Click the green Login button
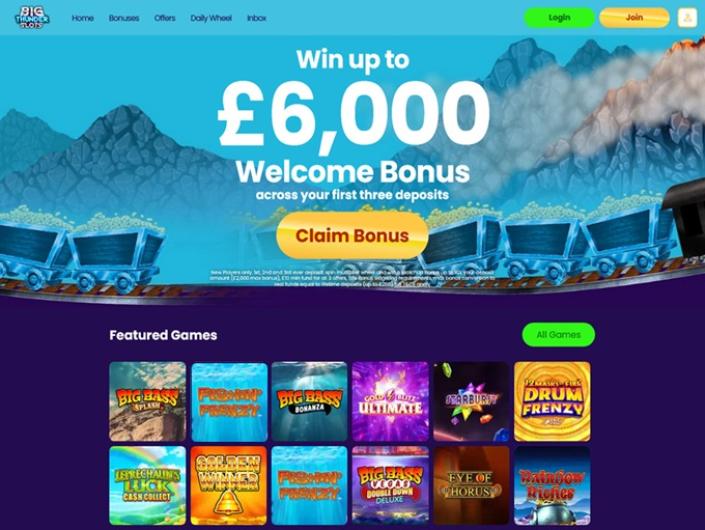Image resolution: width=705 pixels, height=530 pixels. (559, 18)
